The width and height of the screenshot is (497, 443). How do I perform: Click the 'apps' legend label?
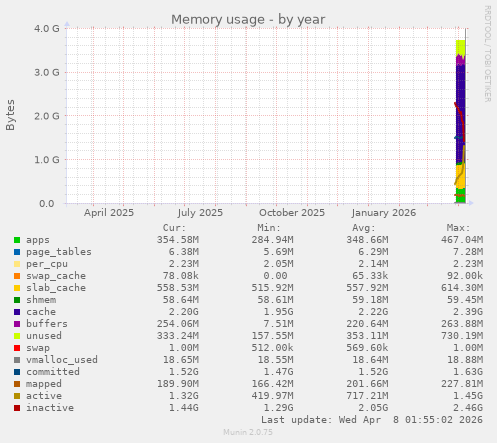click(x=38, y=240)
